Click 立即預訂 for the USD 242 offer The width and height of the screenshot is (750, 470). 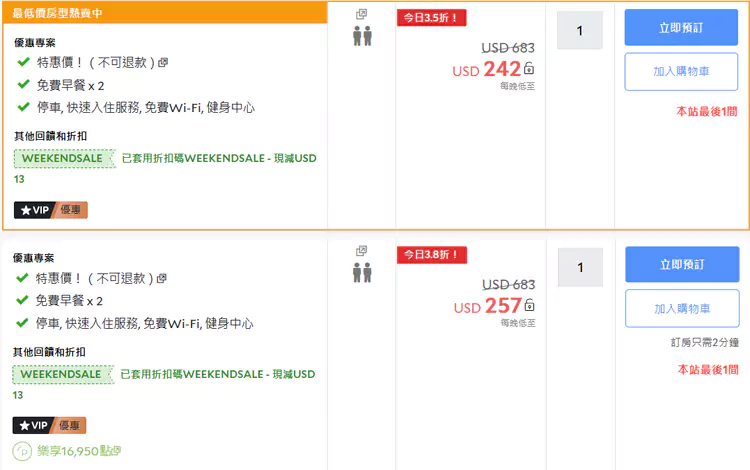[681, 28]
